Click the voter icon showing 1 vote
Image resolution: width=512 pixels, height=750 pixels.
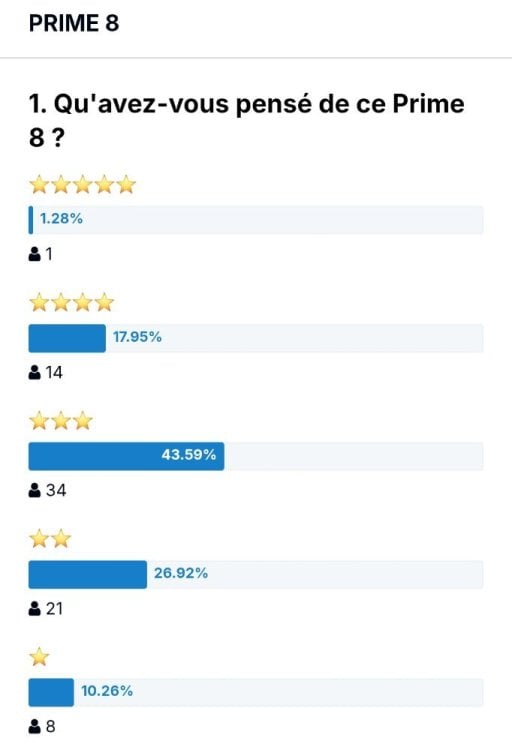(x=34, y=254)
